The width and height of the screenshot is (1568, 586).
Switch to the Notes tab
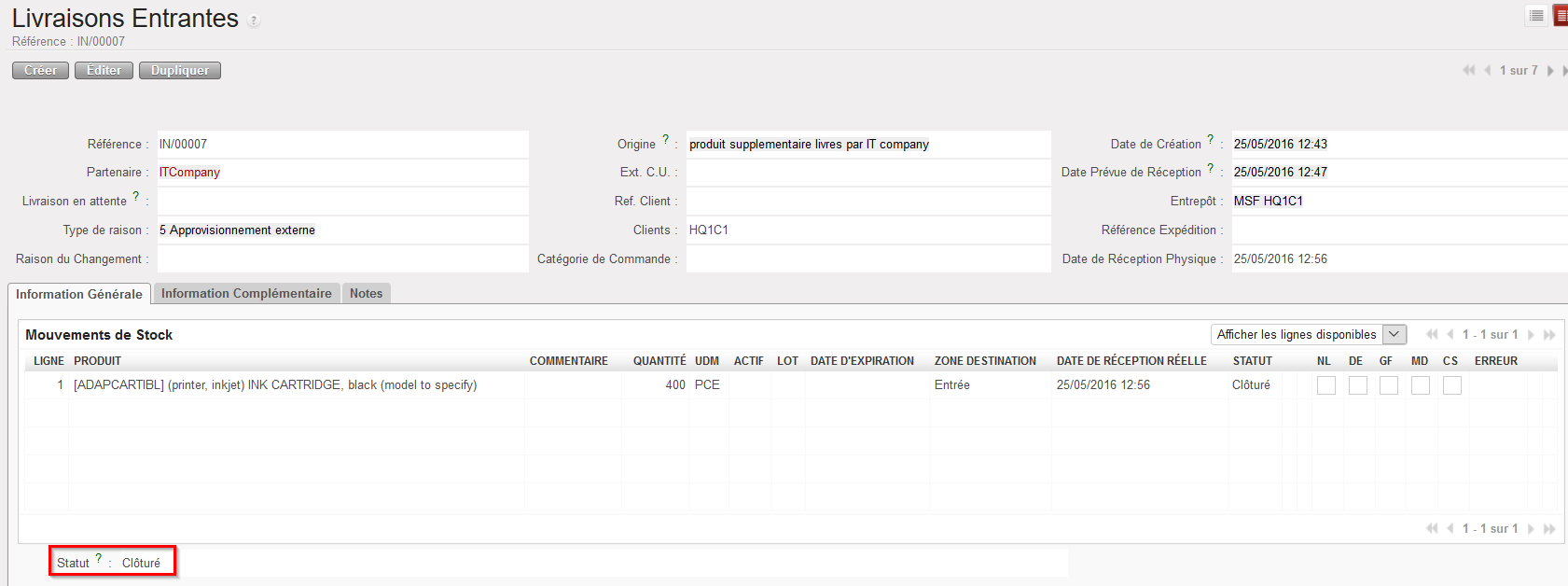[x=367, y=293]
